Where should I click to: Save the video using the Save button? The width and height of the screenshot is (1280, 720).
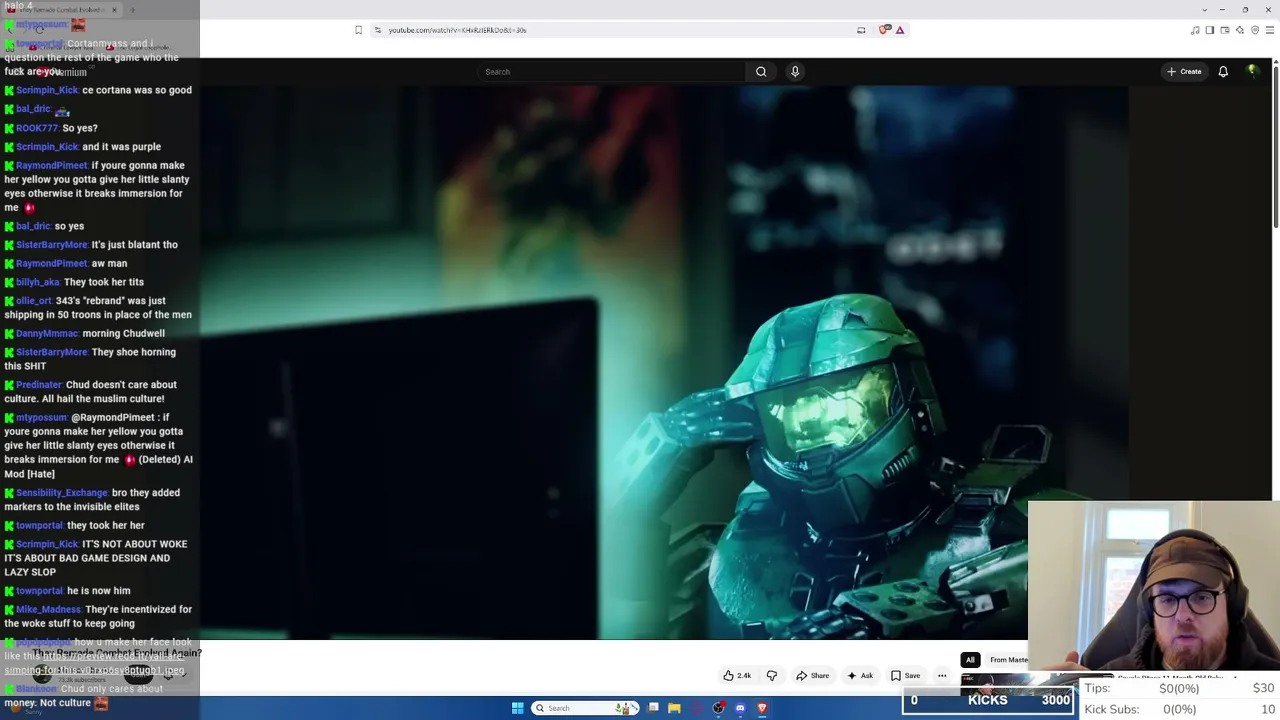pyautogui.click(x=905, y=676)
